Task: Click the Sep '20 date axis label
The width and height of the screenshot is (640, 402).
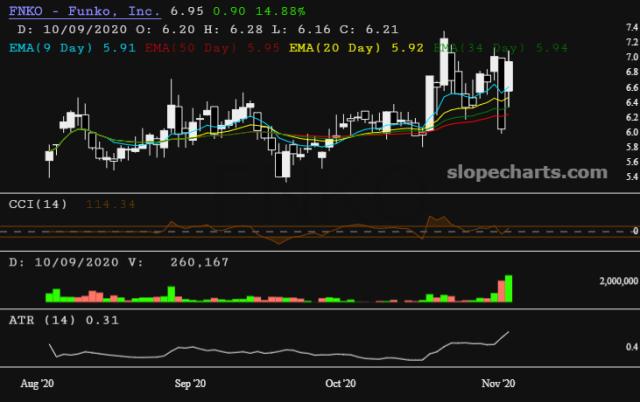Action: [x=190, y=384]
